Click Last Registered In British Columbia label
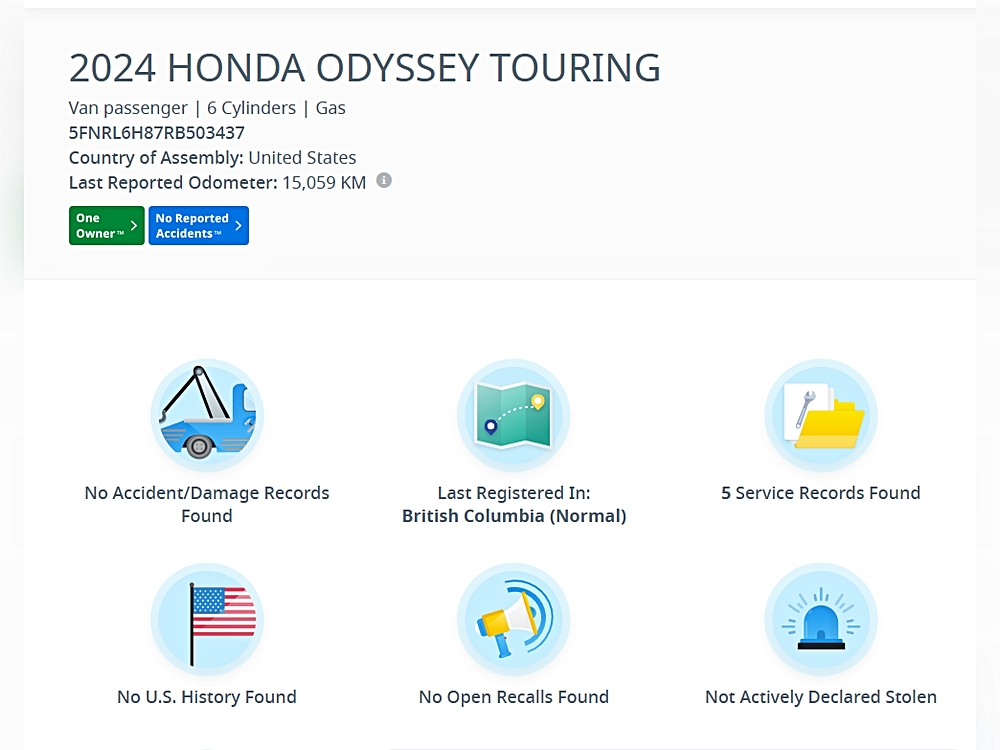Screen dimensions: 1000x750 pyautogui.click(x=513, y=504)
